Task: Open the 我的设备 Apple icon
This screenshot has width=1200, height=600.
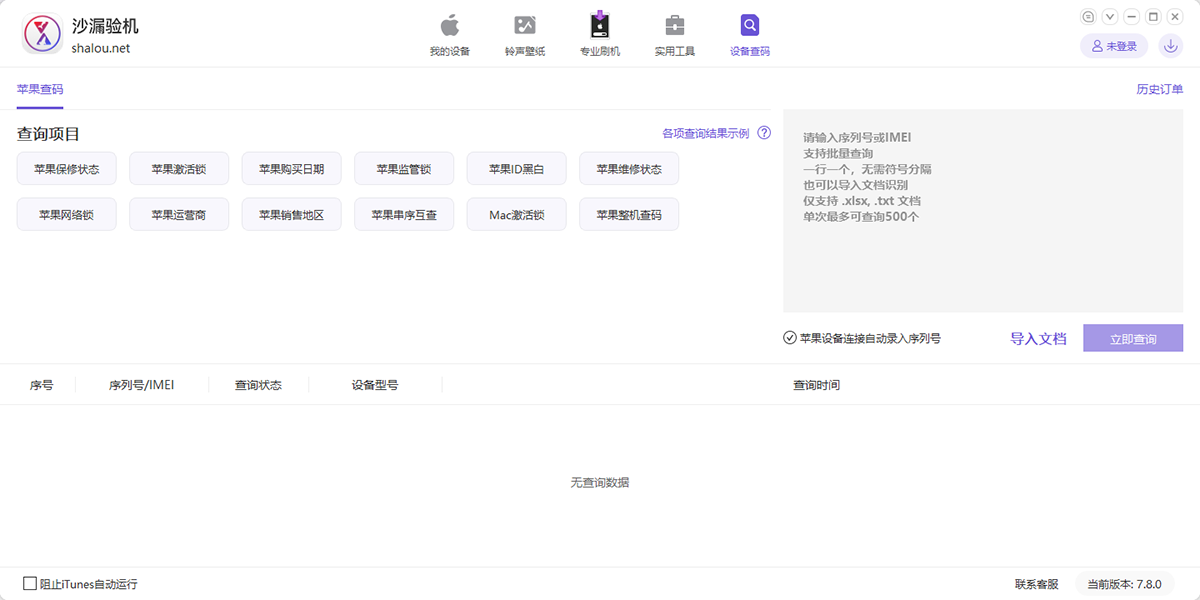Action: click(449, 26)
